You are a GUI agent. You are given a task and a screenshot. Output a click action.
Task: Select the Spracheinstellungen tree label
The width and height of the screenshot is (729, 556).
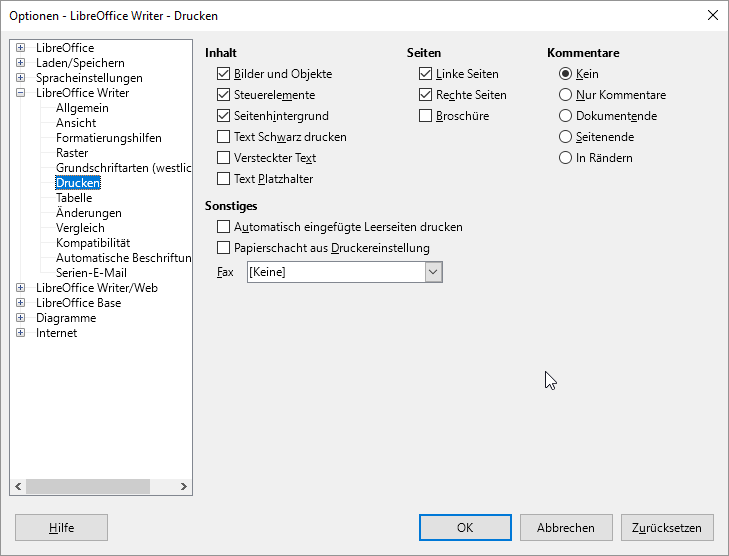tap(89, 77)
